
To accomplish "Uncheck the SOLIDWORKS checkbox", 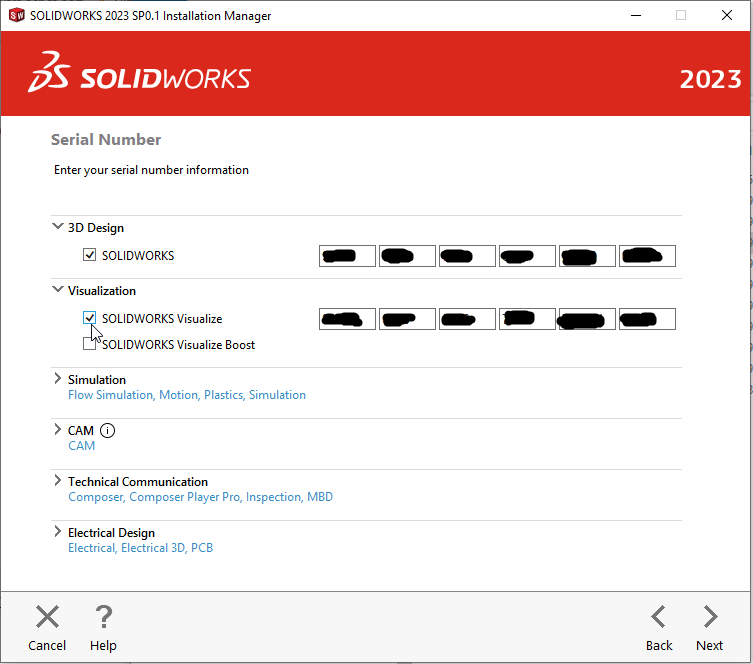I will pyautogui.click(x=90, y=256).
